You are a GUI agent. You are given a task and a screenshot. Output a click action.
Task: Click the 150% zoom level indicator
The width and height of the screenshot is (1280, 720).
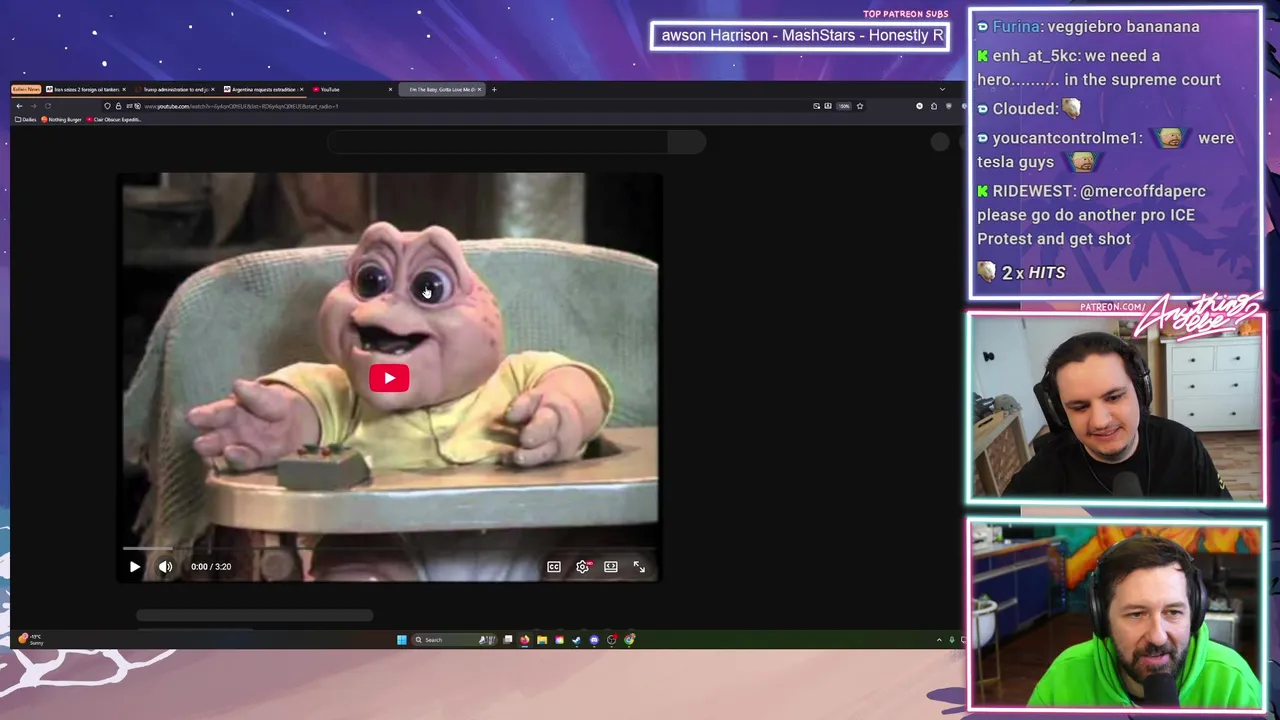(x=844, y=106)
